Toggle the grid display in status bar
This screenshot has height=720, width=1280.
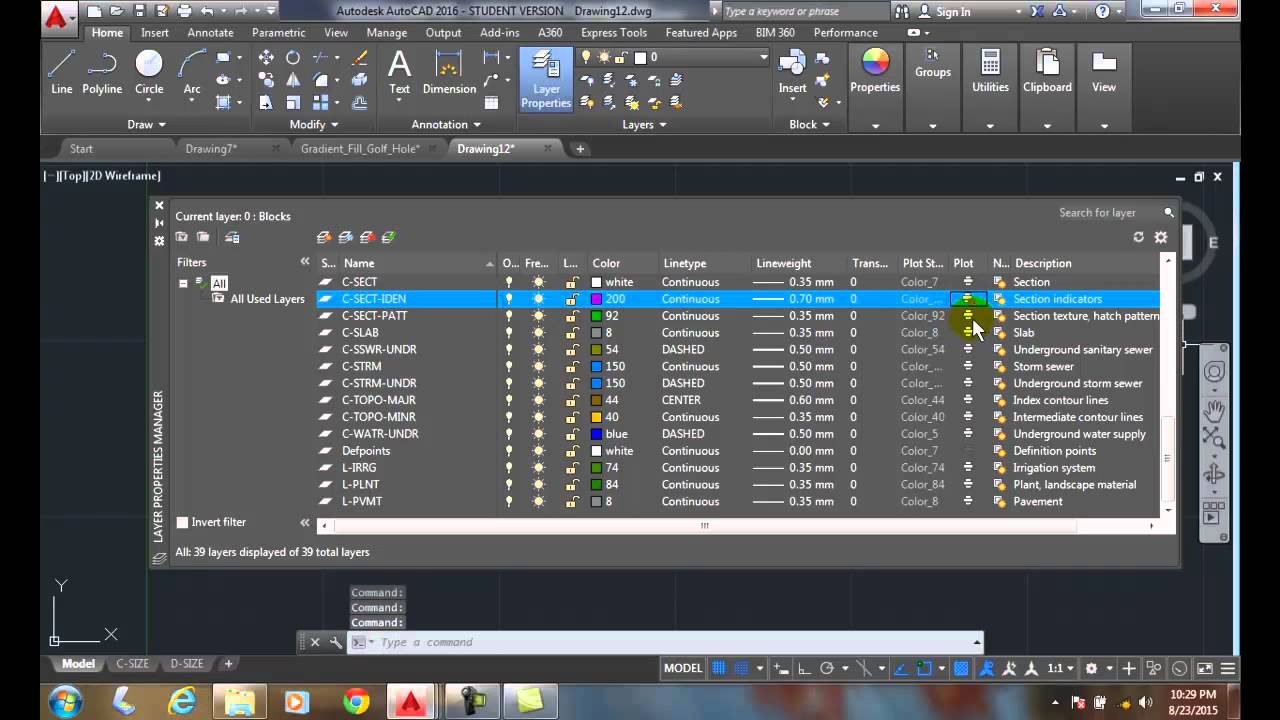718,668
